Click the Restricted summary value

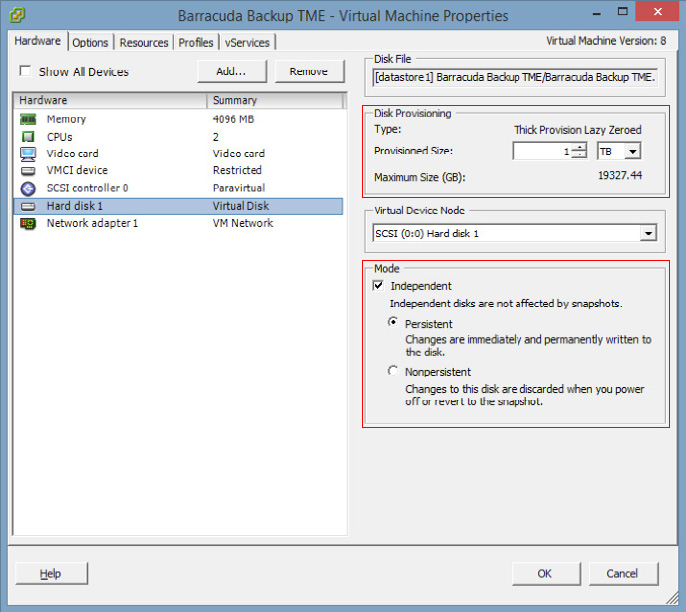click(x=237, y=170)
